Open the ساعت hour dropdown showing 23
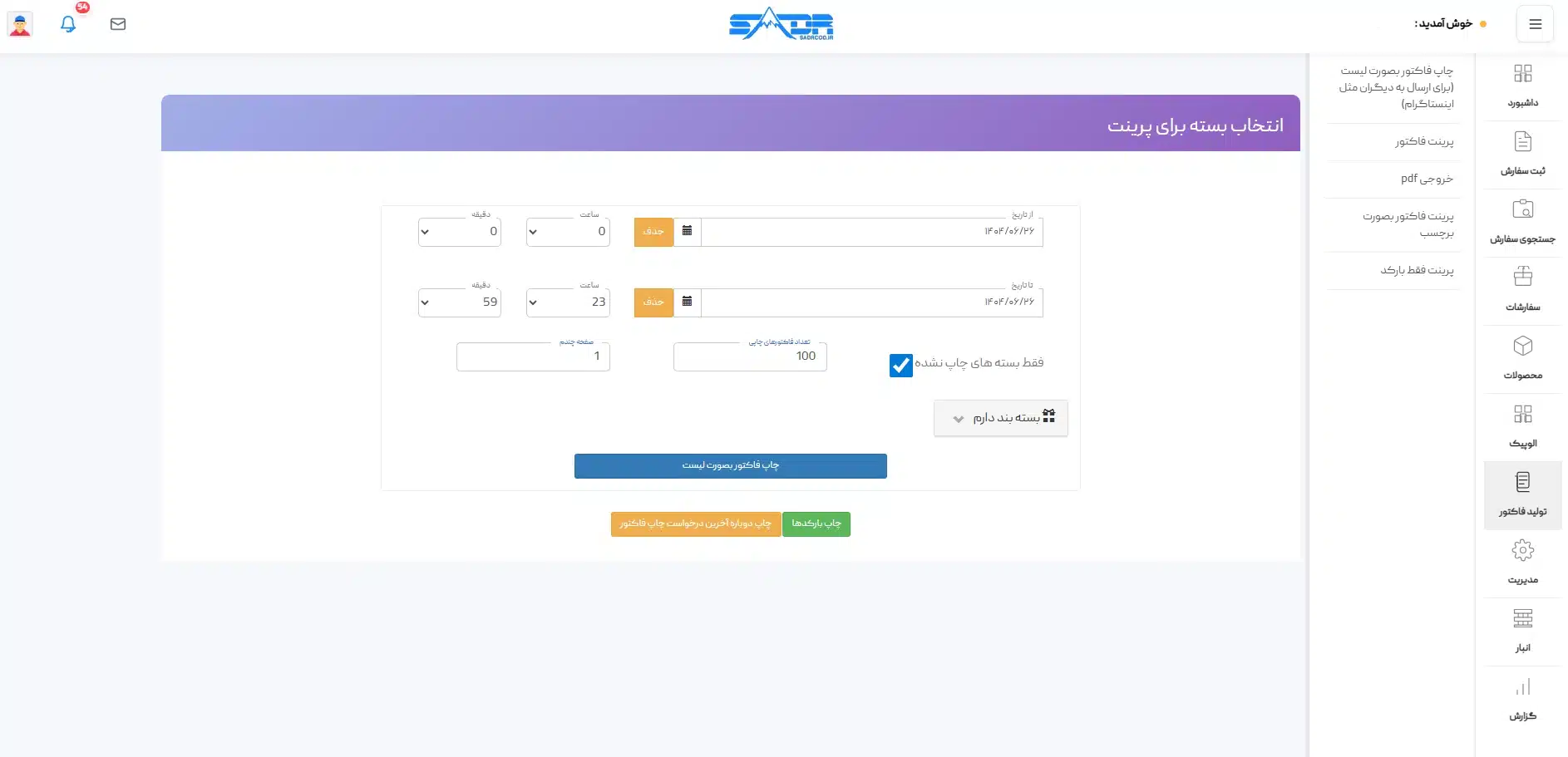This screenshot has width=1568, height=757. 567,302
